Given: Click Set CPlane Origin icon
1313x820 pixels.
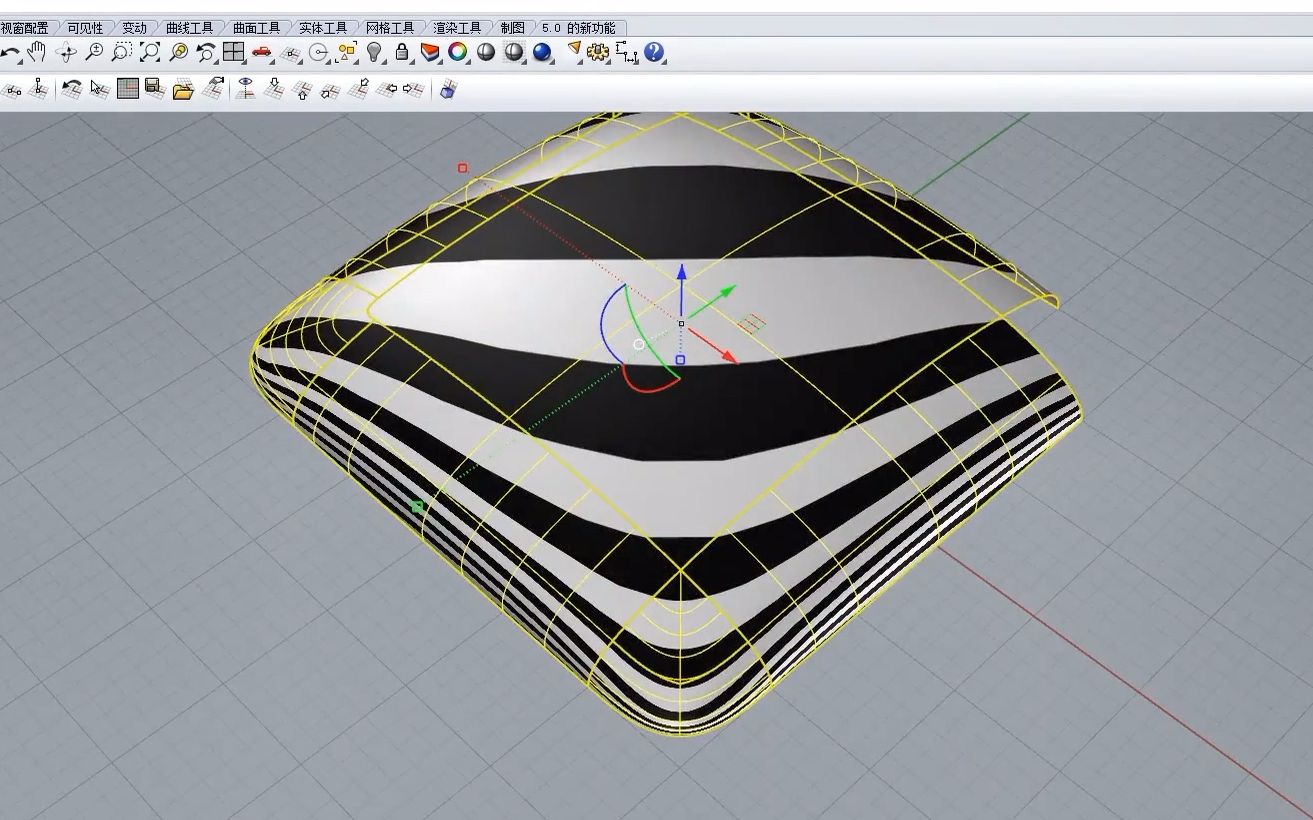Looking at the screenshot, I should click(12, 90).
